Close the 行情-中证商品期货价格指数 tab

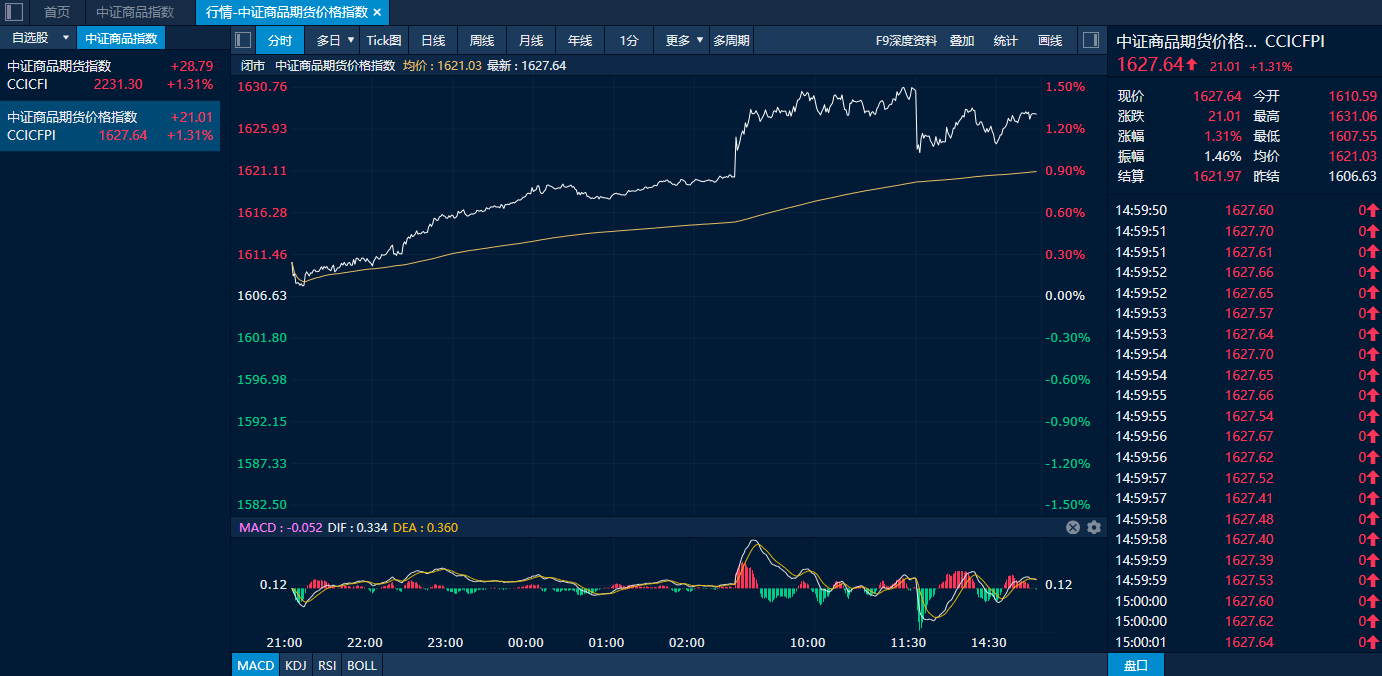(x=377, y=13)
